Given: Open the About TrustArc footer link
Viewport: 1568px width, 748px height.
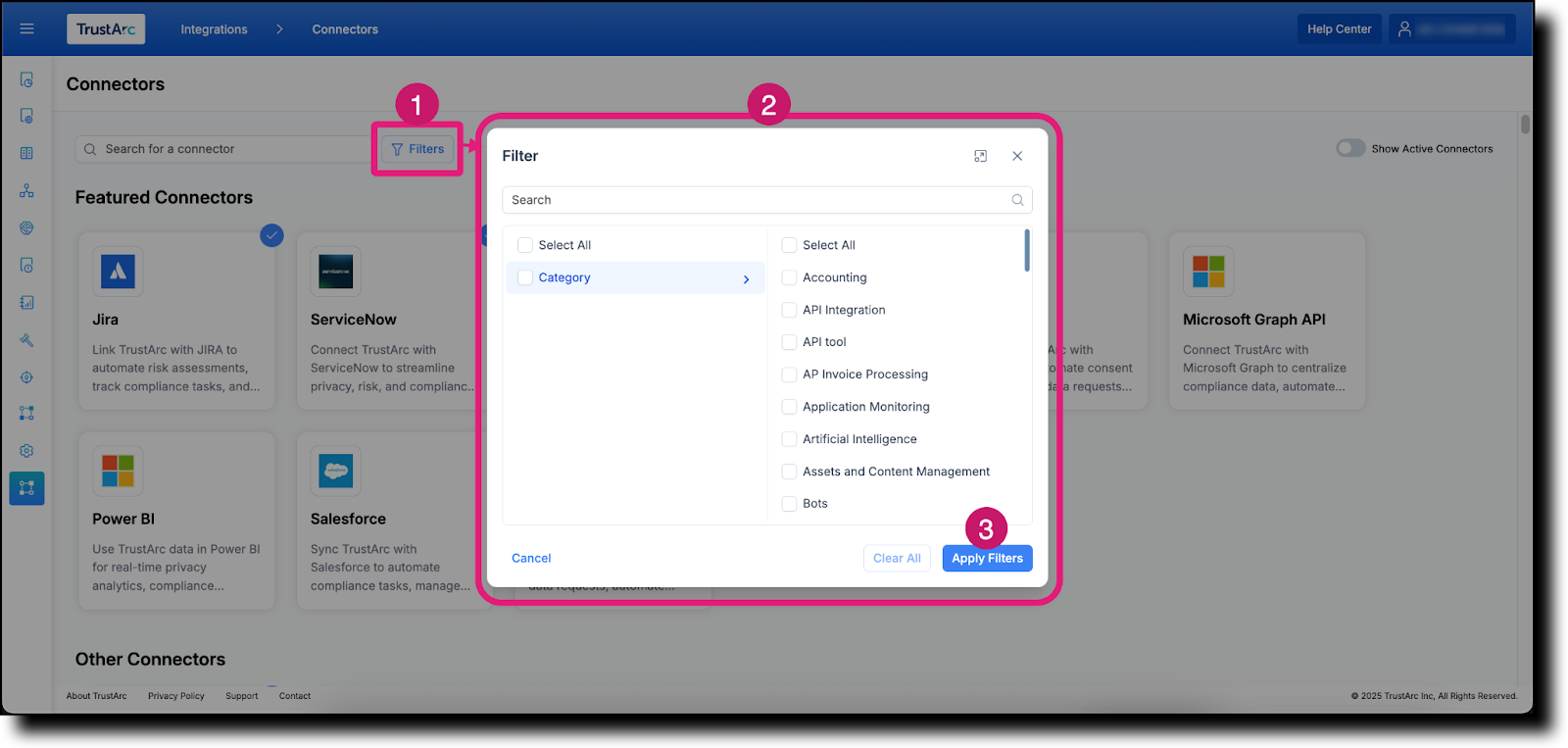Looking at the screenshot, I should click(96, 696).
